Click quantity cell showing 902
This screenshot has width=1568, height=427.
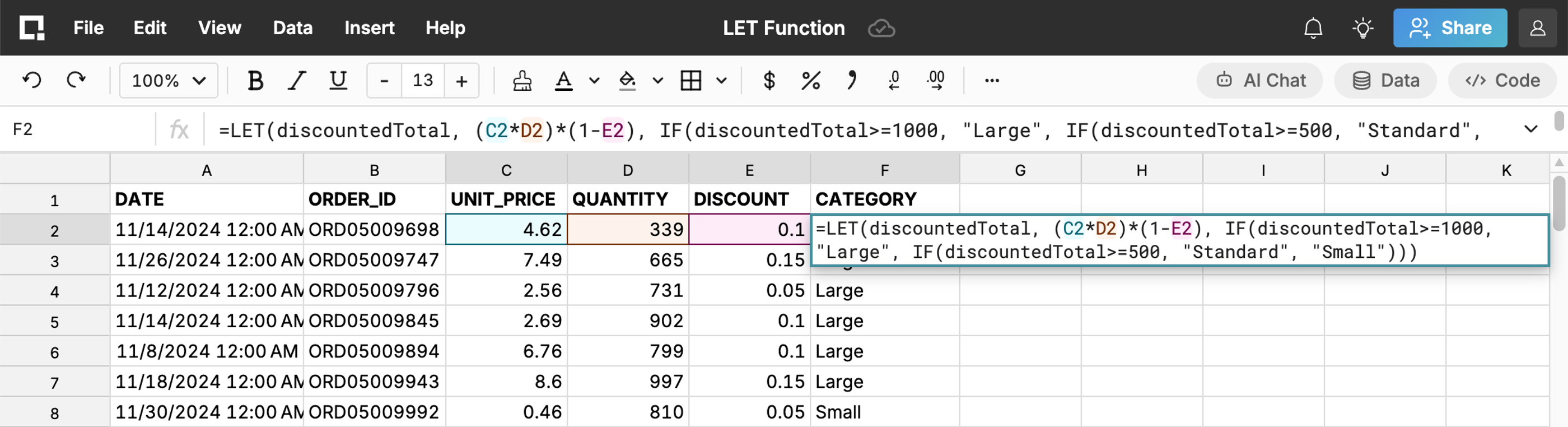(628, 321)
